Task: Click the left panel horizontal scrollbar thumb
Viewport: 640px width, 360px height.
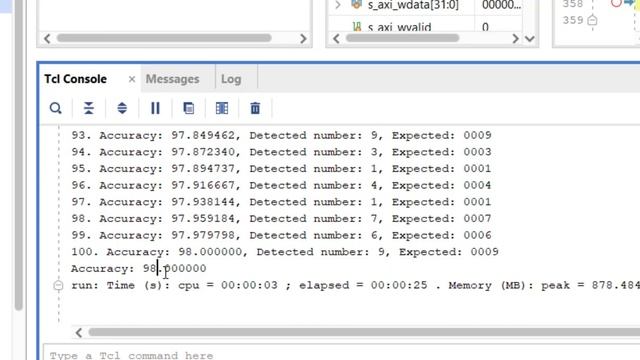Action: tap(164, 38)
